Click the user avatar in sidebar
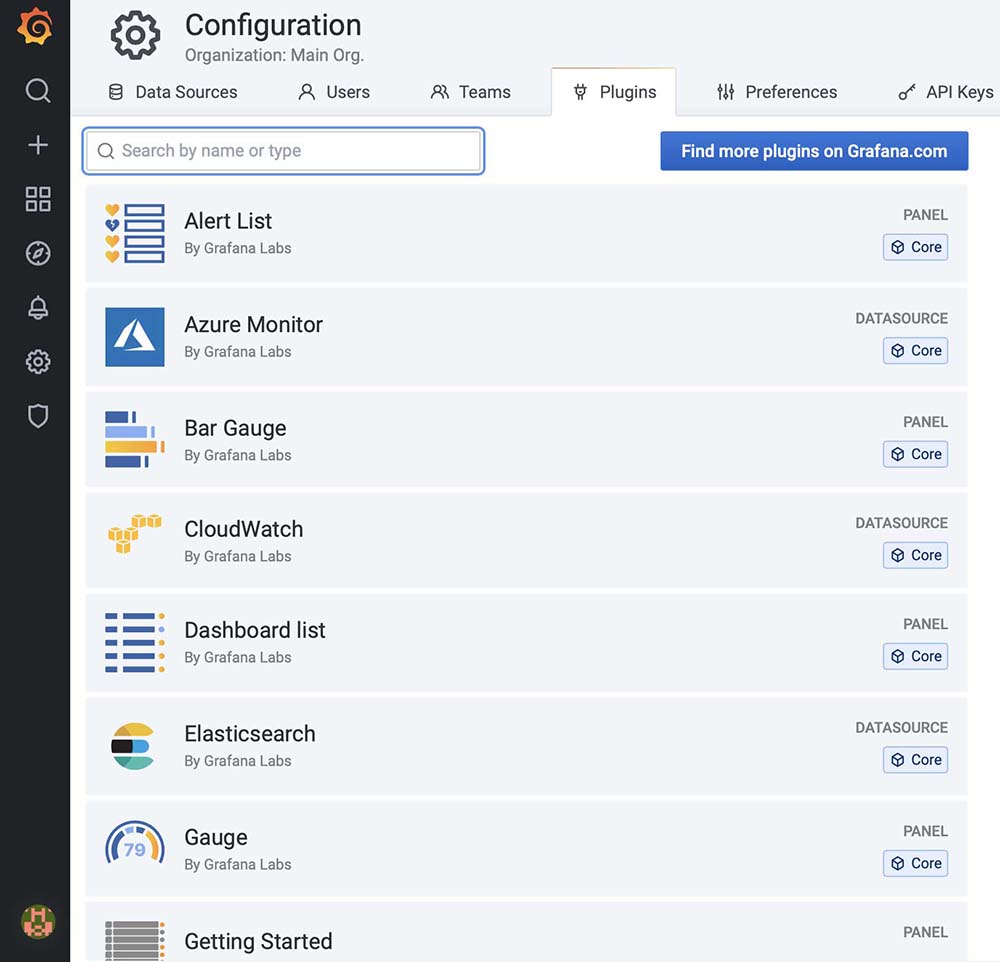The image size is (1000, 962). point(38,921)
